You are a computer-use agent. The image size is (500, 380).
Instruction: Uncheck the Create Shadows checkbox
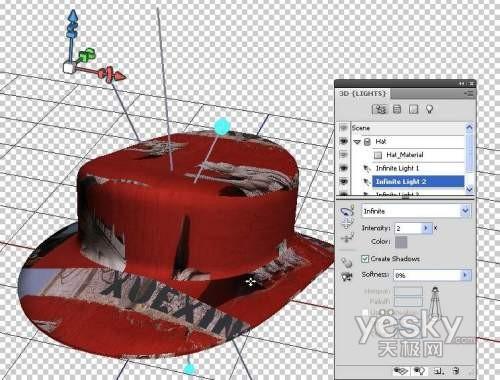[x=365, y=259]
